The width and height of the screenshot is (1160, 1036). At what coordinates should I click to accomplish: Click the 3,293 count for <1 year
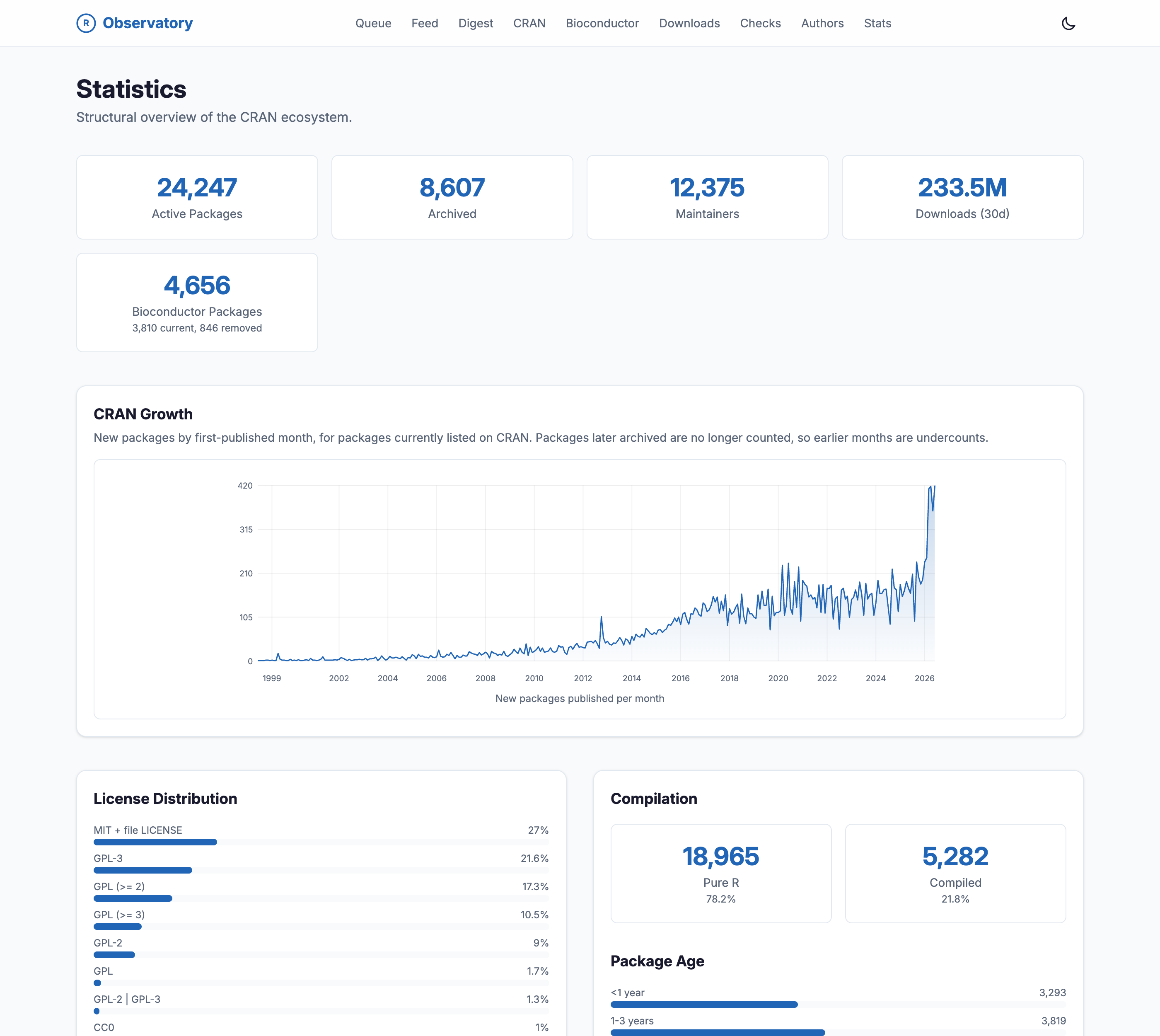(x=1052, y=992)
